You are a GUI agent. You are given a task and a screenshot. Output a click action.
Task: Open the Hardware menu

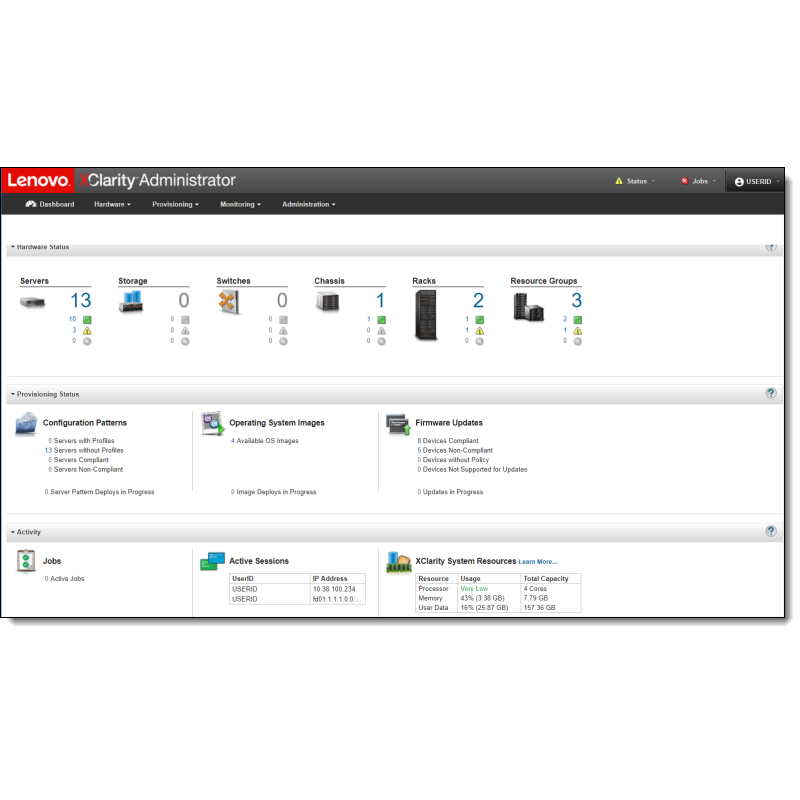click(112, 204)
